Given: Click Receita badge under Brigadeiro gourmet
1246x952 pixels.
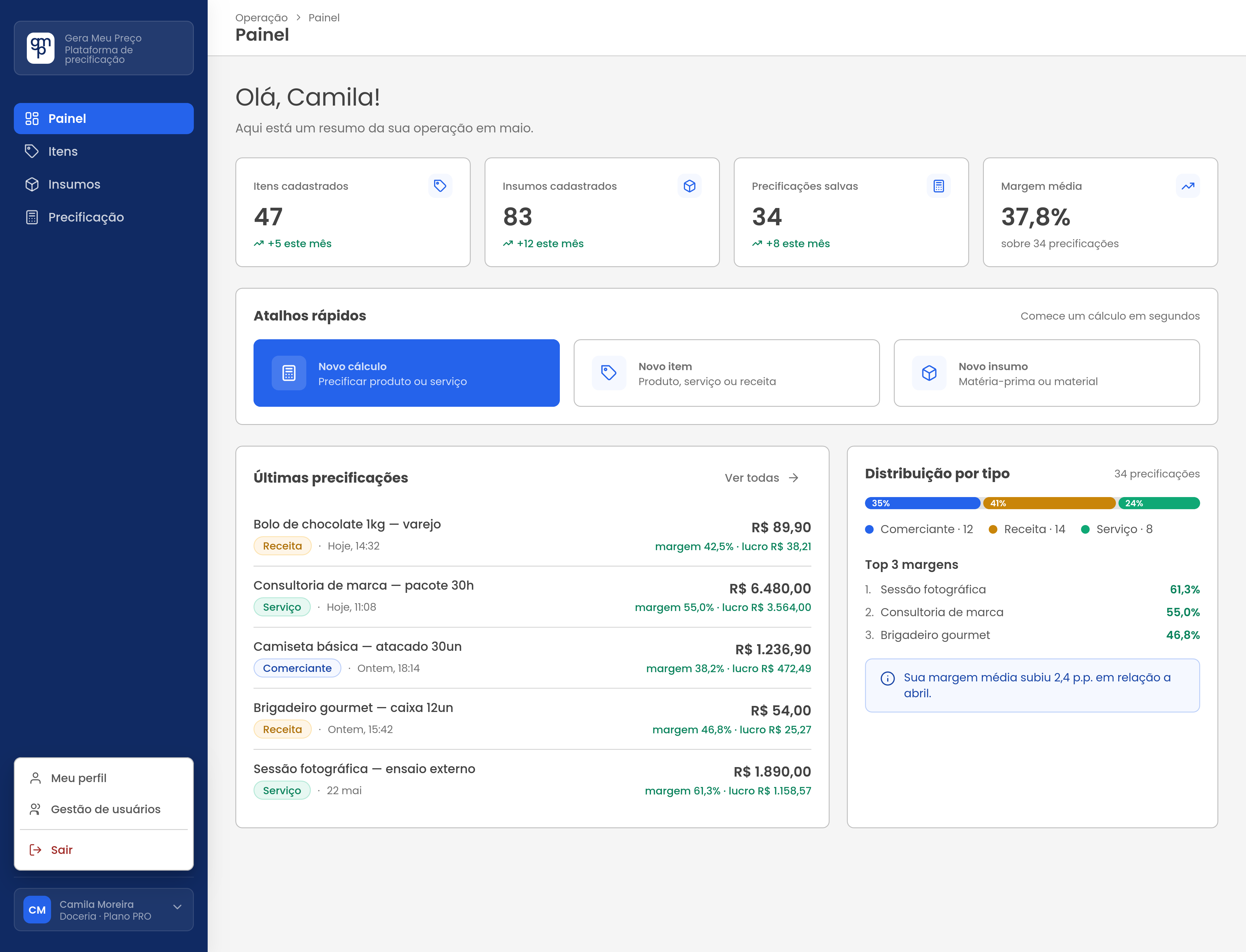Looking at the screenshot, I should (282, 729).
